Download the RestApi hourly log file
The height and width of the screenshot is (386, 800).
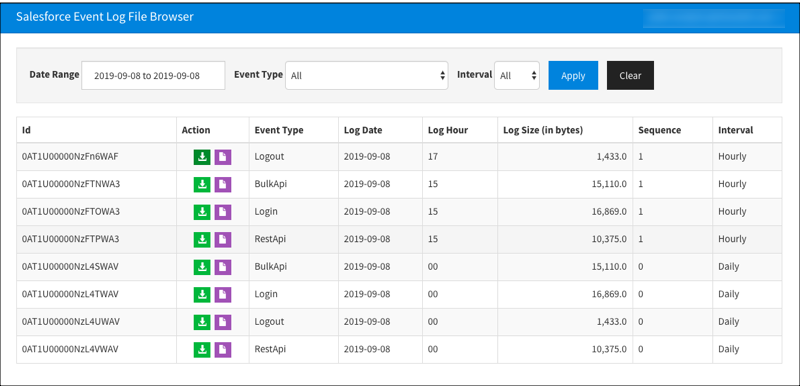[202, 240]
